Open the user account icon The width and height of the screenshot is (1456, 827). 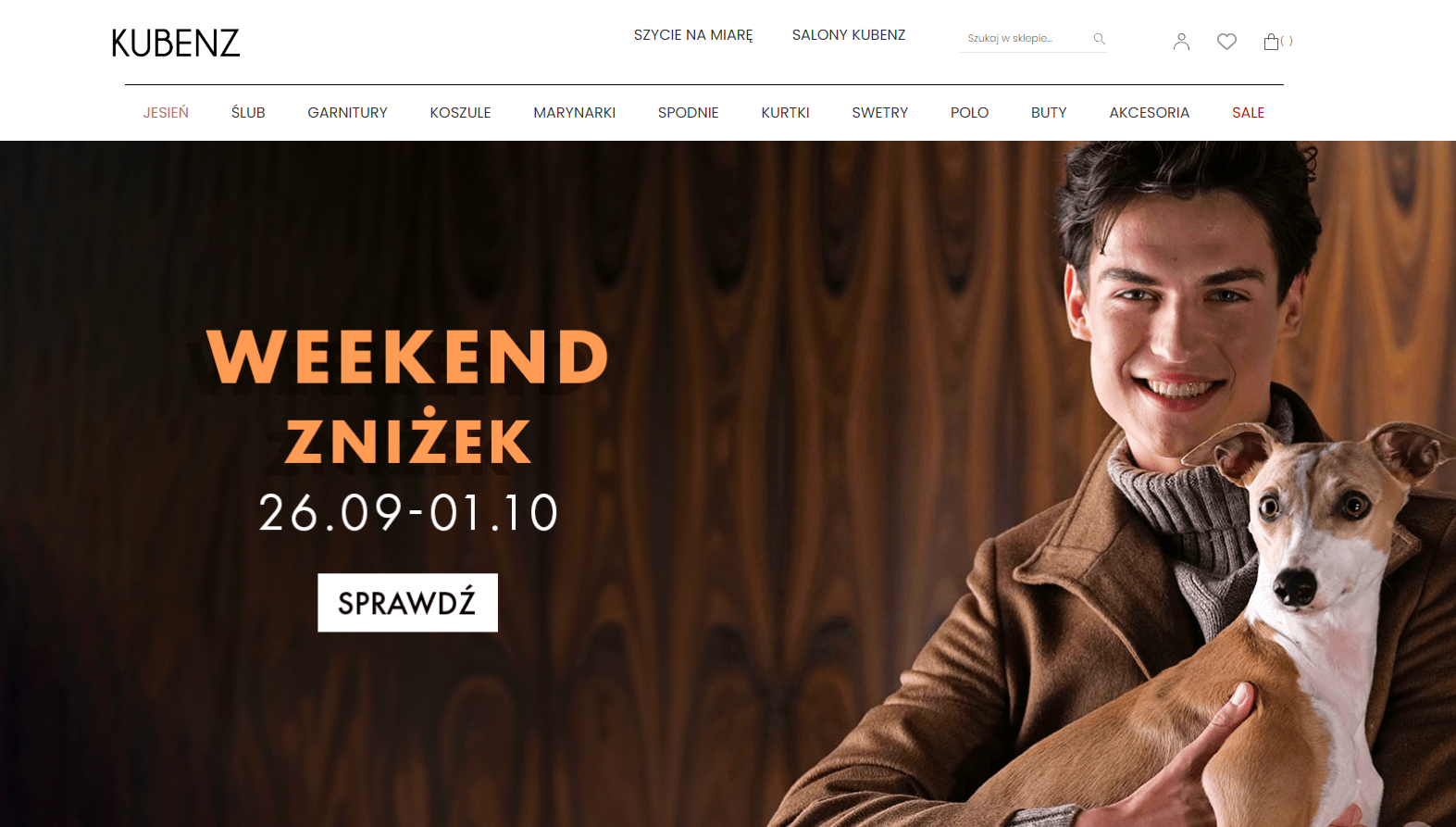point(1181,42)
